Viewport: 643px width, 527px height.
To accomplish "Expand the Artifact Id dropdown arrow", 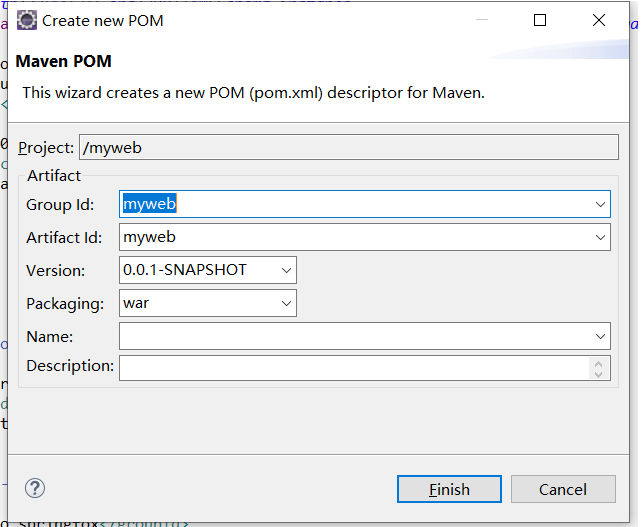I will (600, 238).
